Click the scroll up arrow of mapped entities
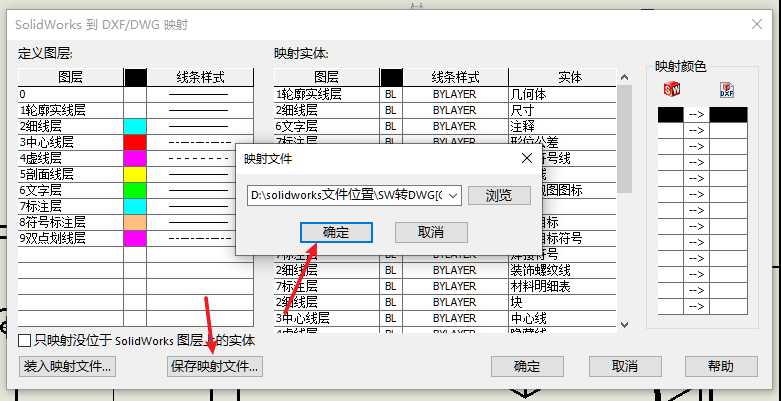This screenshot has width=781, height=401. 625,77
